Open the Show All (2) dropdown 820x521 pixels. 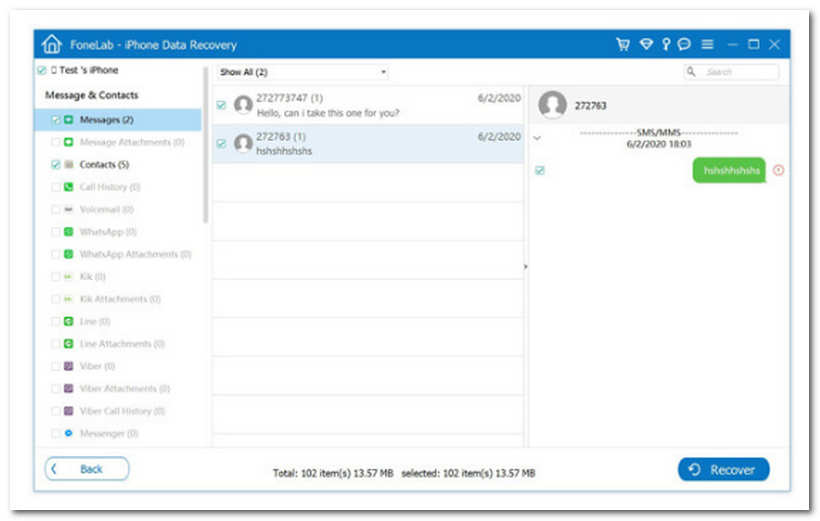(303, 72)
